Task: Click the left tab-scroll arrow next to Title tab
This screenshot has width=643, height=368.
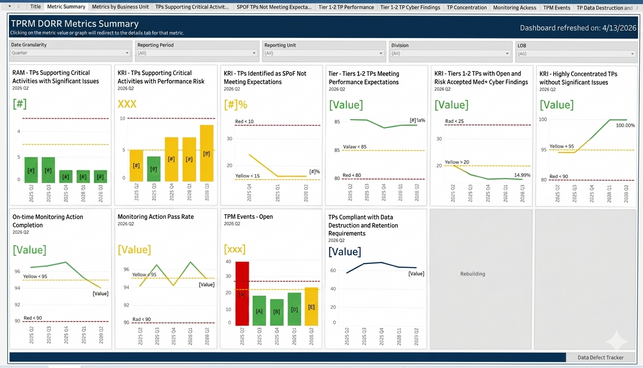Action: [19, 6]
